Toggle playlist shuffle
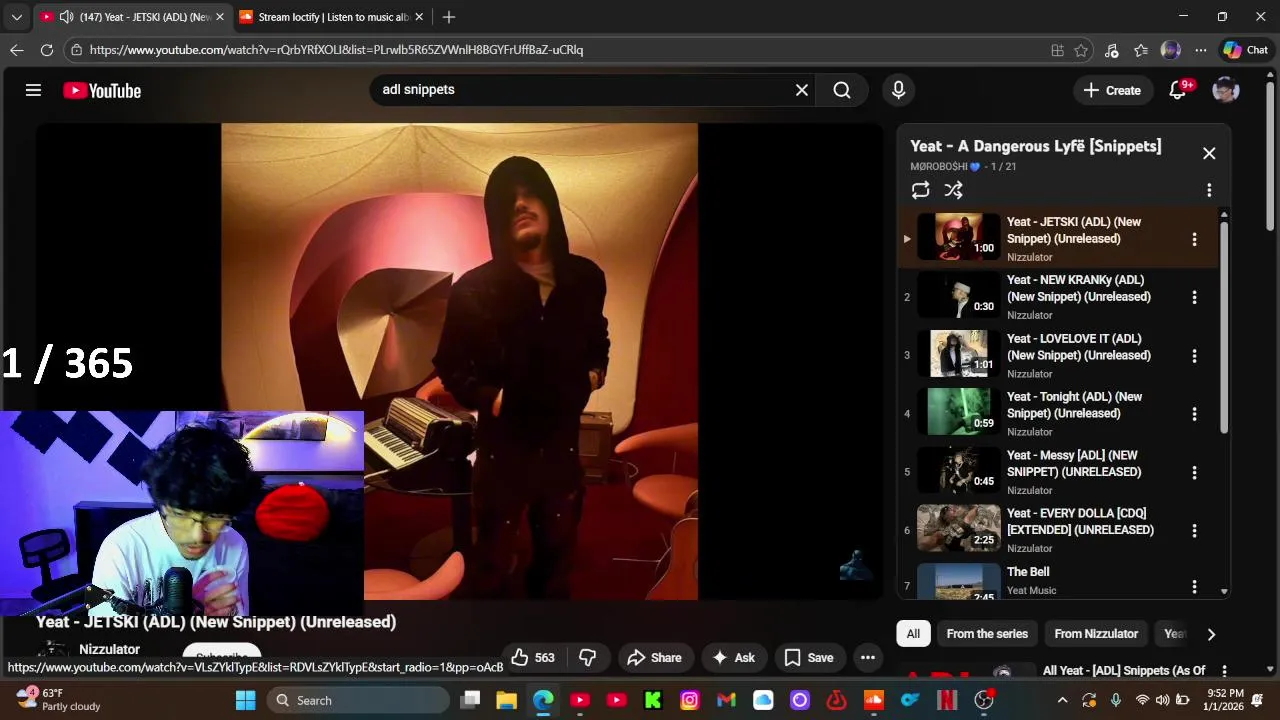 coord(953,190)
